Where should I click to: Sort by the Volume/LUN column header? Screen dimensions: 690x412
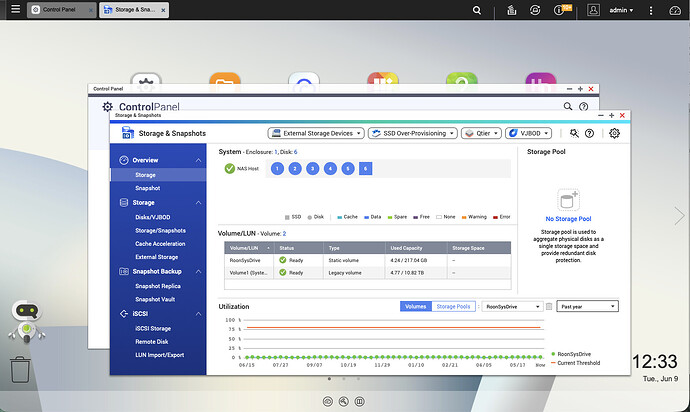tap(249, 248)
